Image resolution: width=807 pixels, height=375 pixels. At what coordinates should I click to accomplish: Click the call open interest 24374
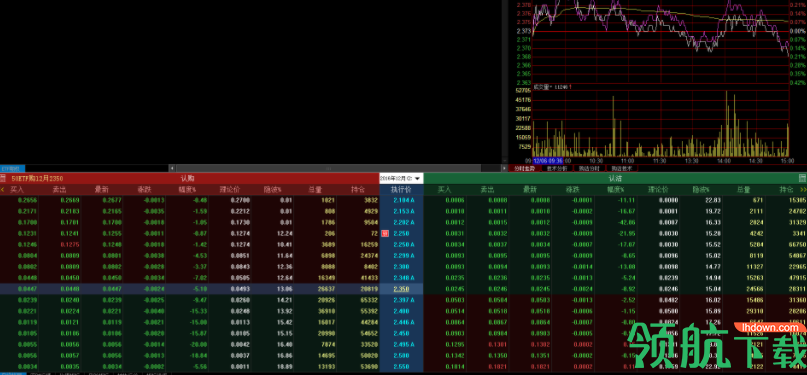click(369, 255)
